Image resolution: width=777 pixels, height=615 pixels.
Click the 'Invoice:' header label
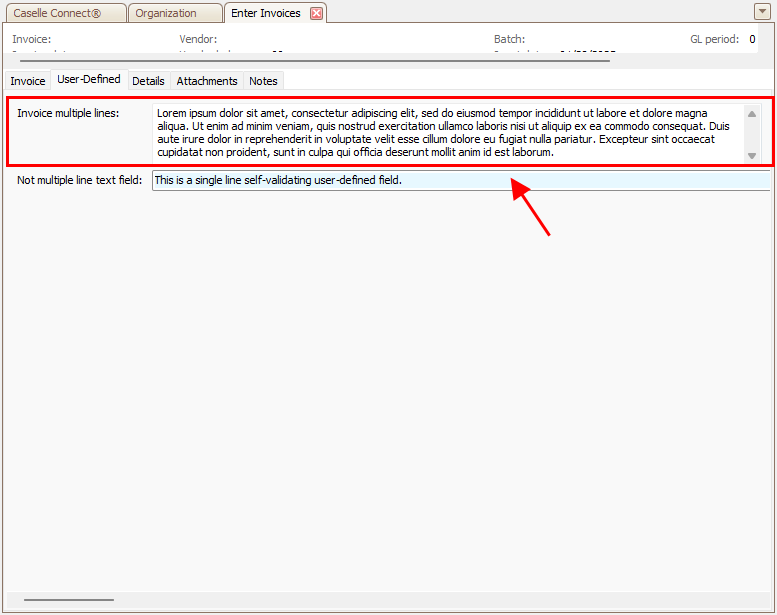tap(32, 39)
